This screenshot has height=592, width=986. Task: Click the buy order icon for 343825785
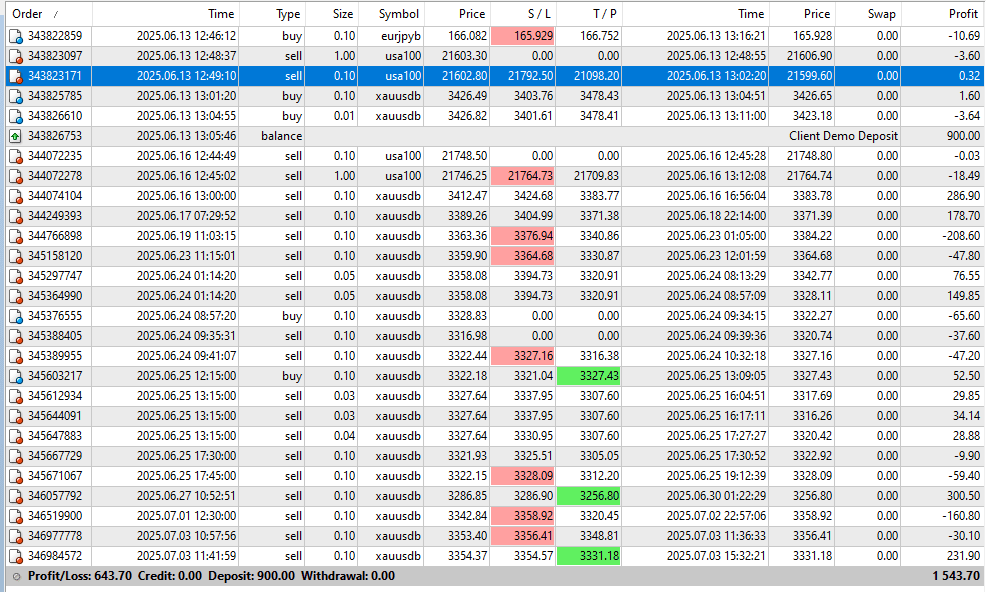click(x=16, y=96)
